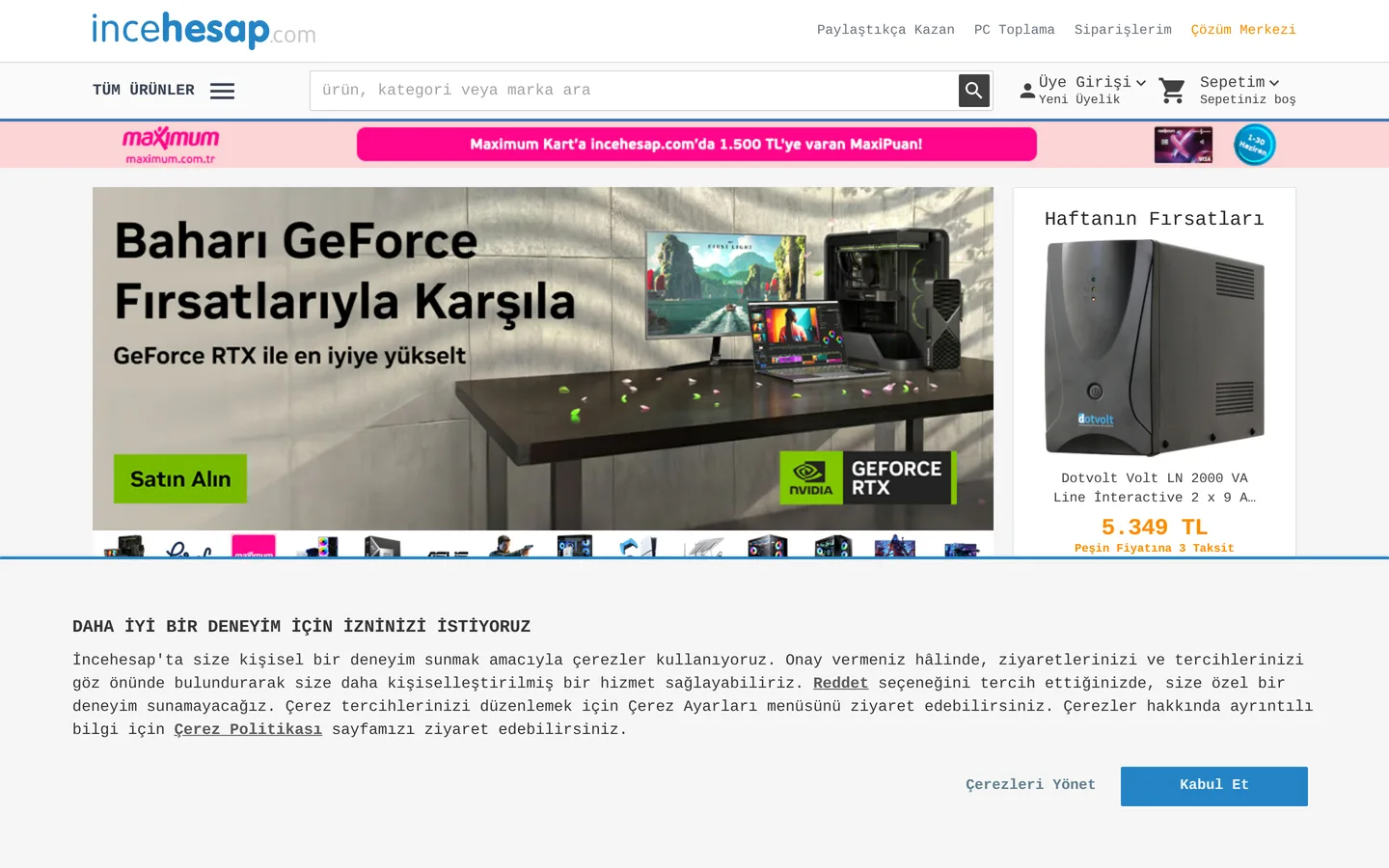Viewport: 1389px width, 868px height.
Task: Open the TÜM ÜRÜNLER hamburger menu
Action: pyautogui.click(x=222, y=91)
